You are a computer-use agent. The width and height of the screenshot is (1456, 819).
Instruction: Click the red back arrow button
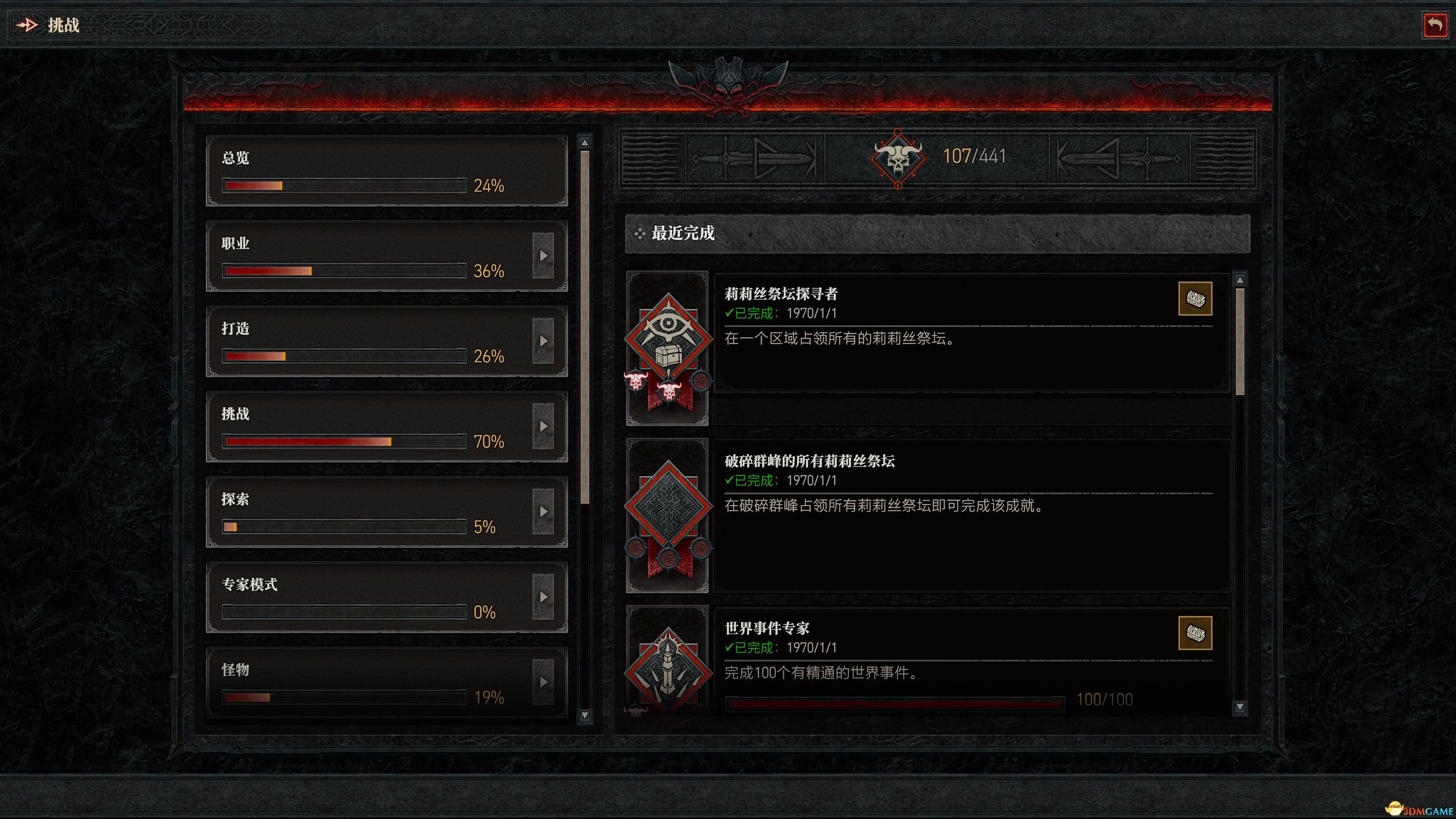[1434, 26]
